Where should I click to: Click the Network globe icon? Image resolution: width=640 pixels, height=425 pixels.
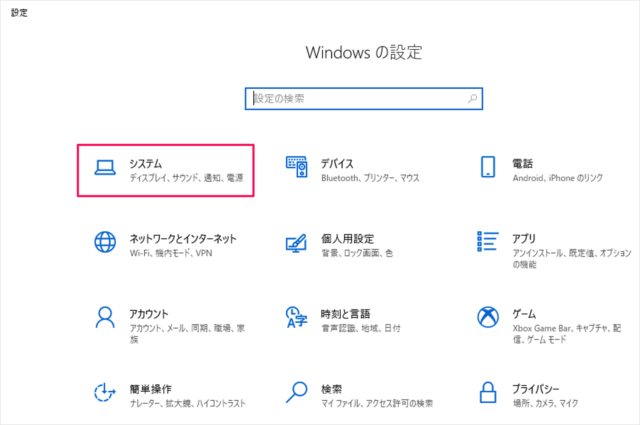tap(105, 242)
